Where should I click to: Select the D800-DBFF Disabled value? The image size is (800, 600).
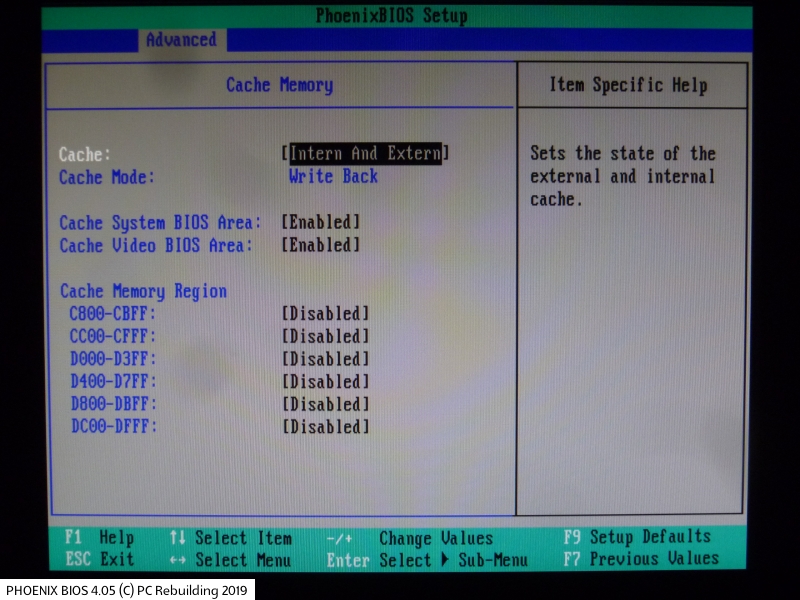[325, 405]
